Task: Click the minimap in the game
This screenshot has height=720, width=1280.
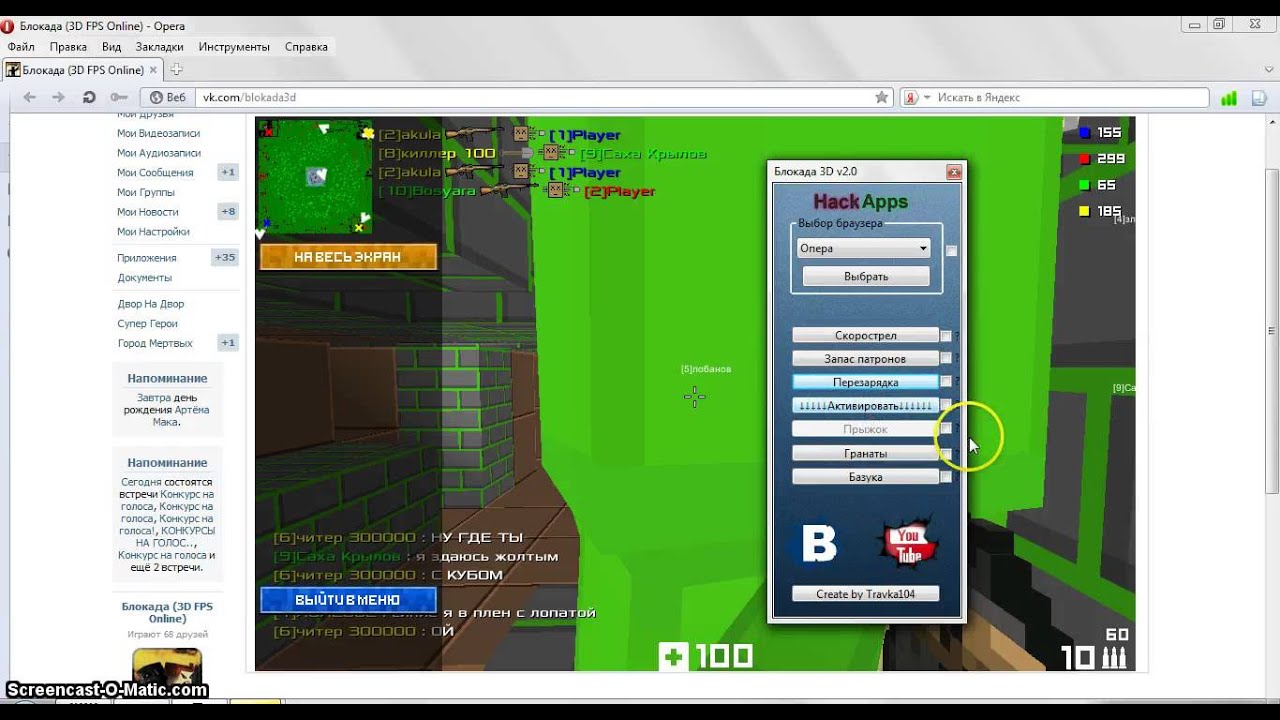Action: [x=314, y=177]
